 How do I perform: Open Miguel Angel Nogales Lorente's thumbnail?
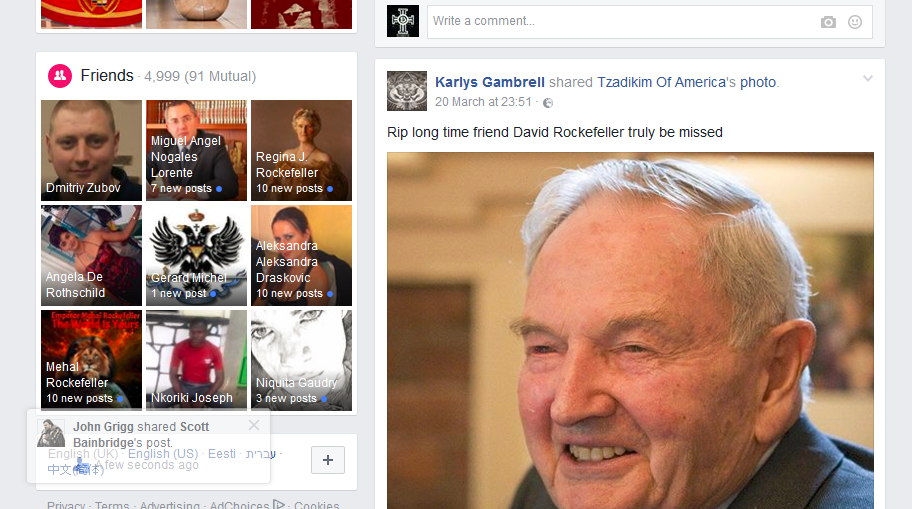tap(197, 150)
